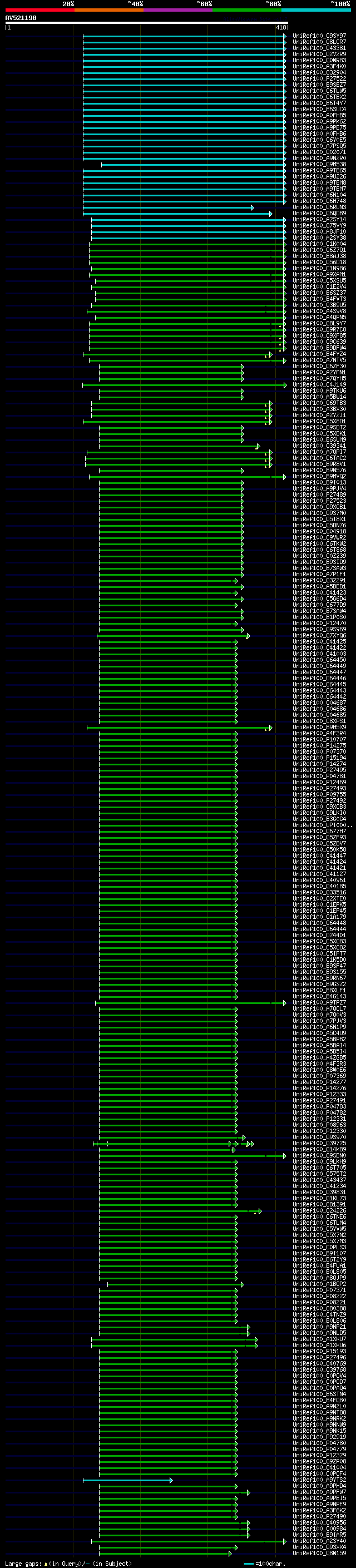
Task: Select UniRef100_B4FYZ4 label
Action: [319, 354]
